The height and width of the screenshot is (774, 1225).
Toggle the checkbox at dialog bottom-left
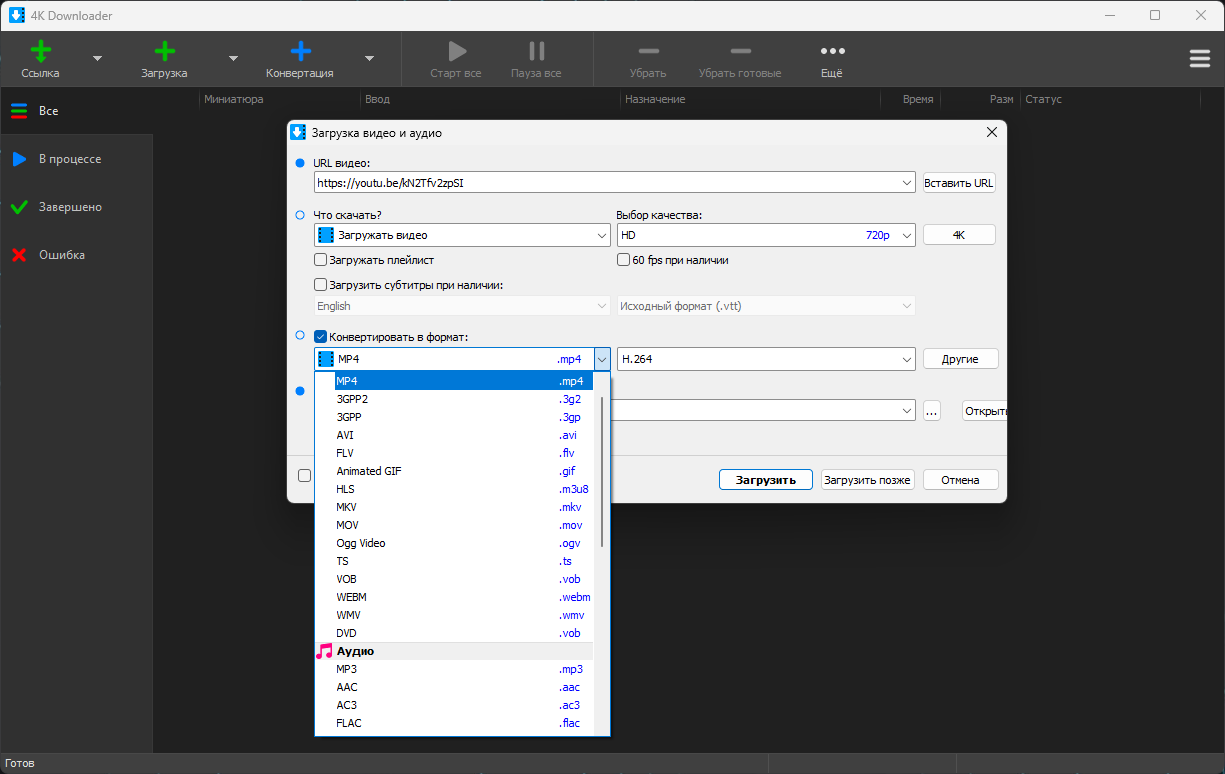tap(305, 476)
